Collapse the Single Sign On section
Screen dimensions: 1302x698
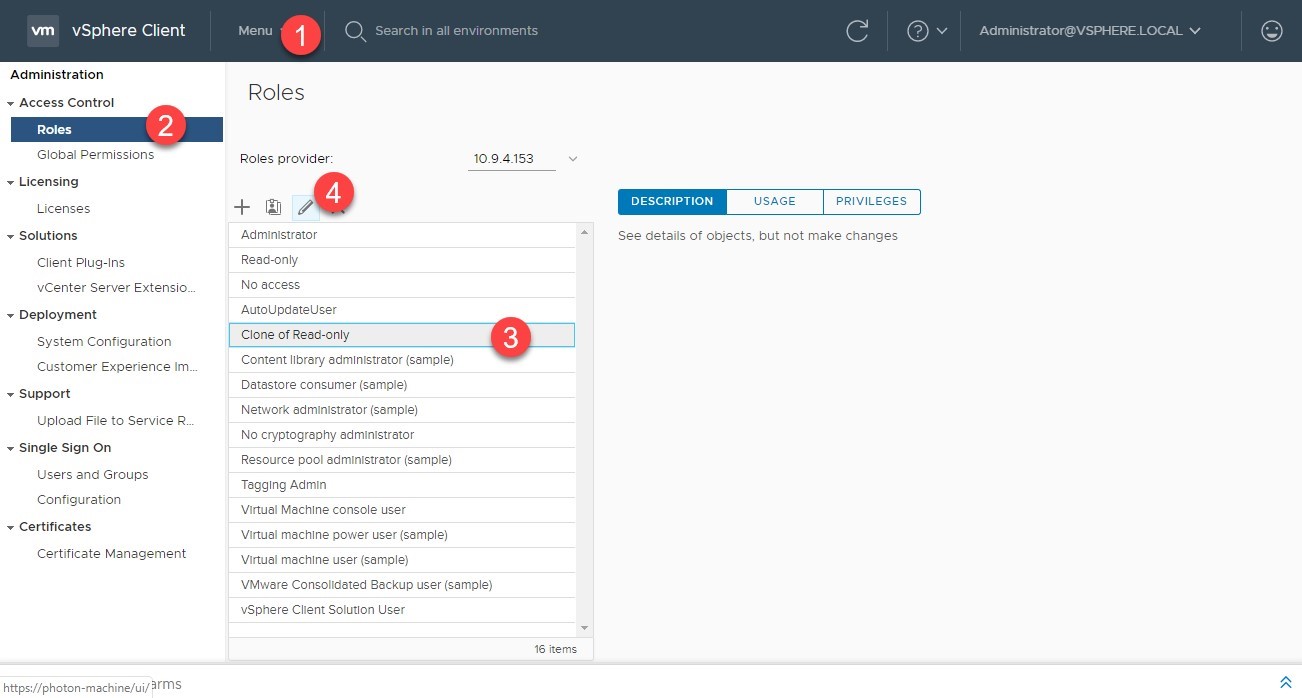coord(13,447)
